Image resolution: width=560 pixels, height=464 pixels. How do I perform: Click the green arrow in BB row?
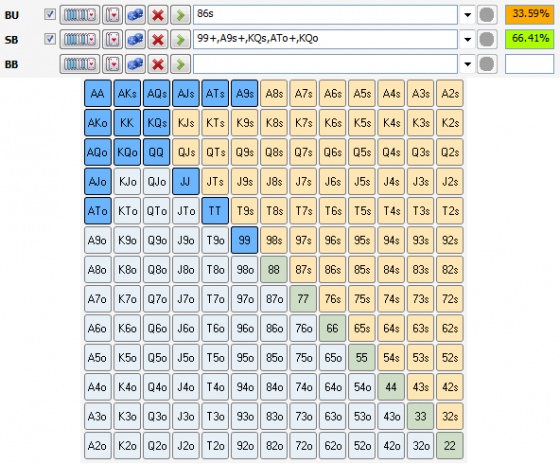180,64
